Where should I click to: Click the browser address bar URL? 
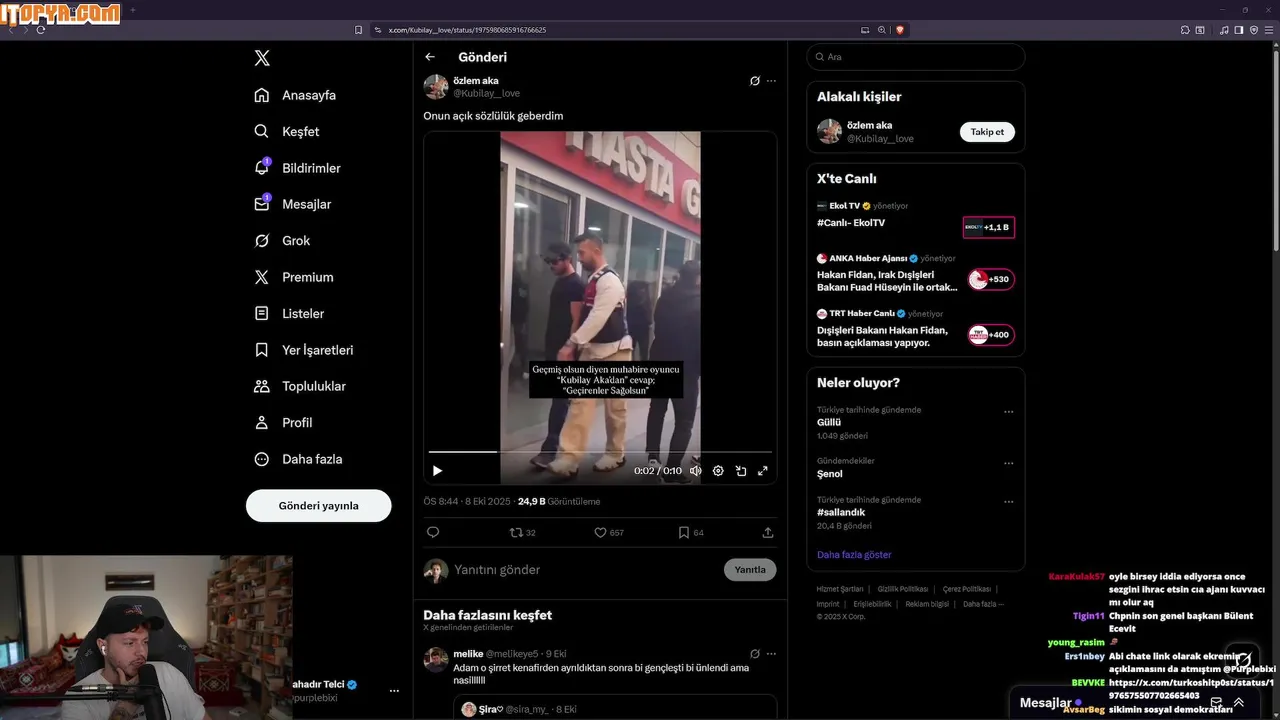467,30
